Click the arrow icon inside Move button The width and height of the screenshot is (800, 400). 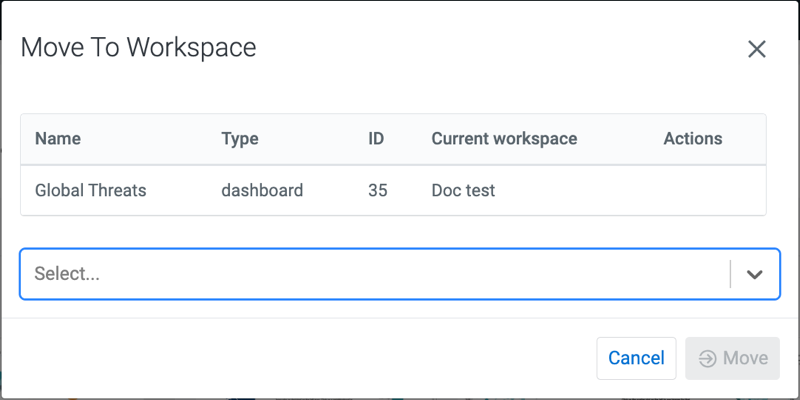pyautogui.click(x=708, y=358)
